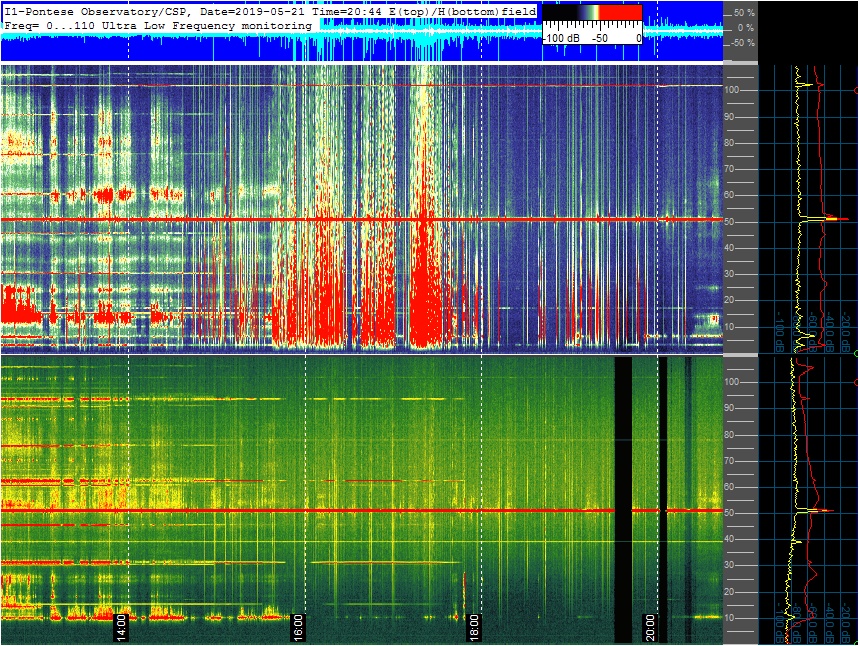Click 70 Hz tick on E-field axis
This screenshot has height=646, width=859.
[730, 169]
